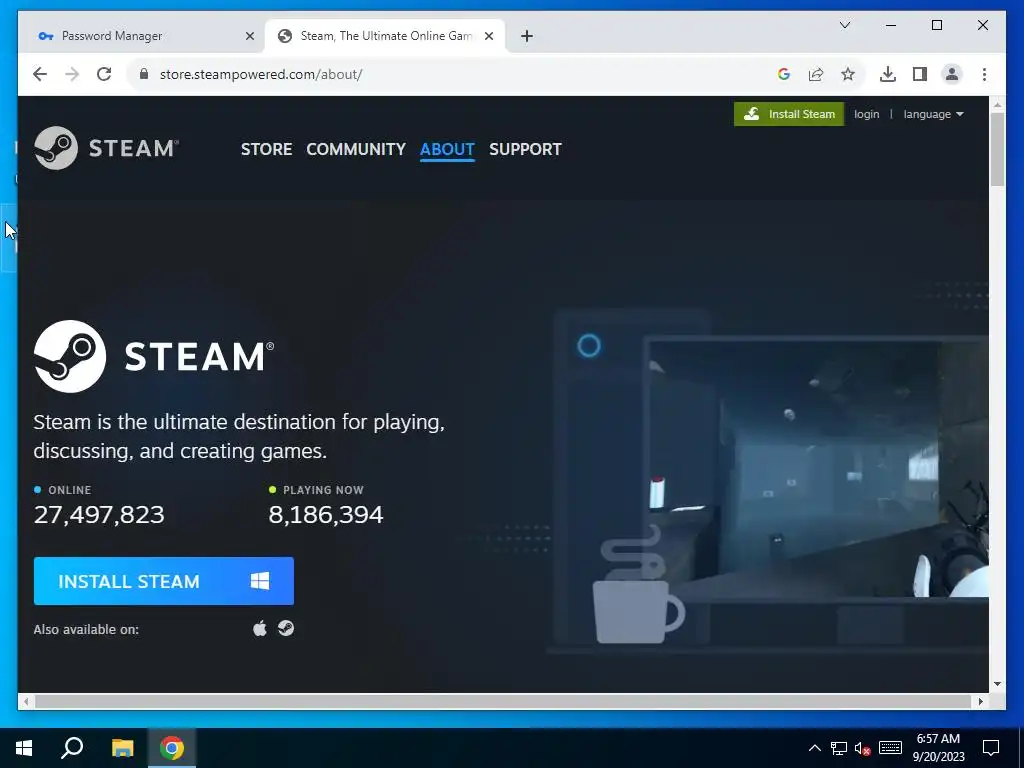Open the SUPPORT menu item
Screen dimensions: 1024x768
tap(525, 149)
